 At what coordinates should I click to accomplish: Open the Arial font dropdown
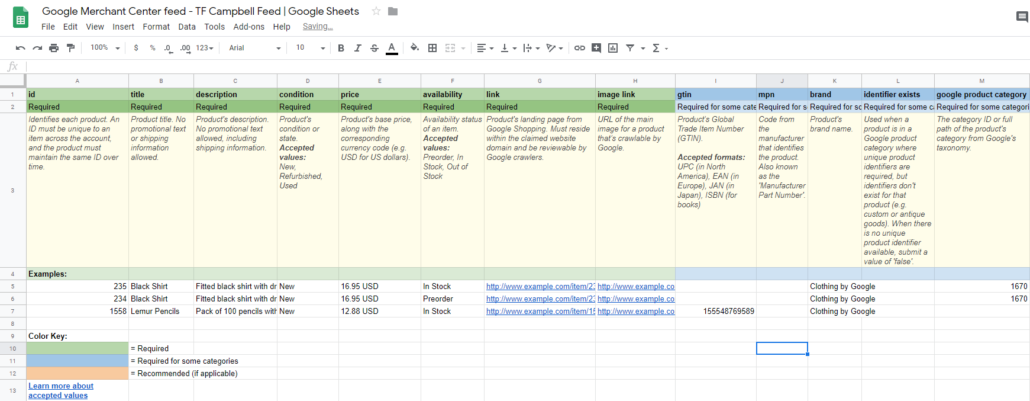point(255,48)
